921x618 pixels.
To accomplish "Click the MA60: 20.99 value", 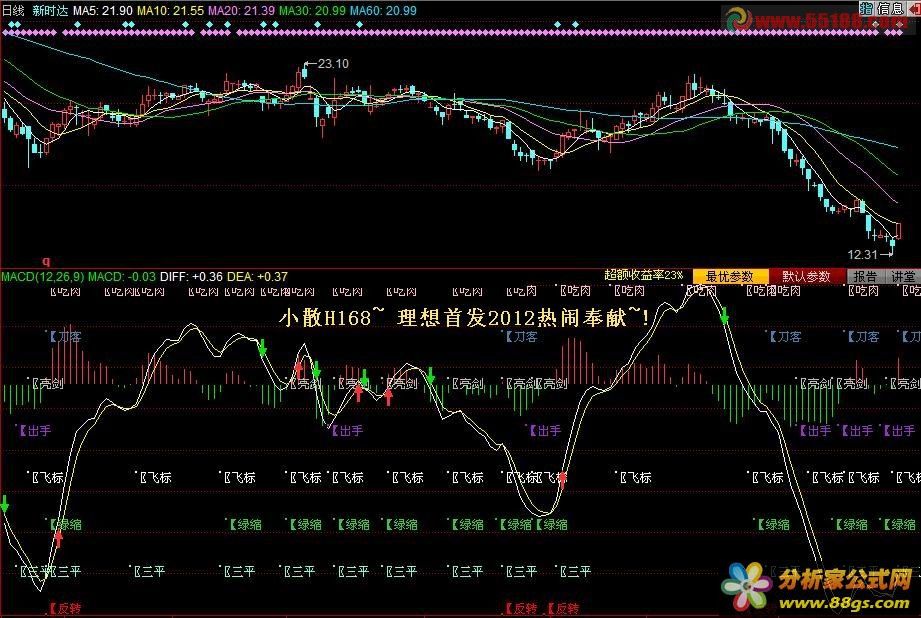I will 383,11.
